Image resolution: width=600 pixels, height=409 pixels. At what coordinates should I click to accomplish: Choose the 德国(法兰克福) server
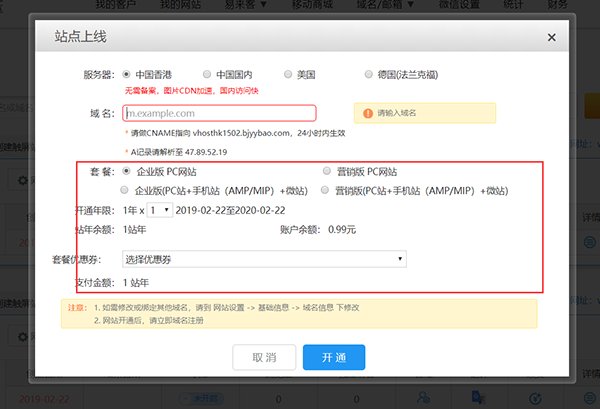pyautogui.click(x=370, y=74)
